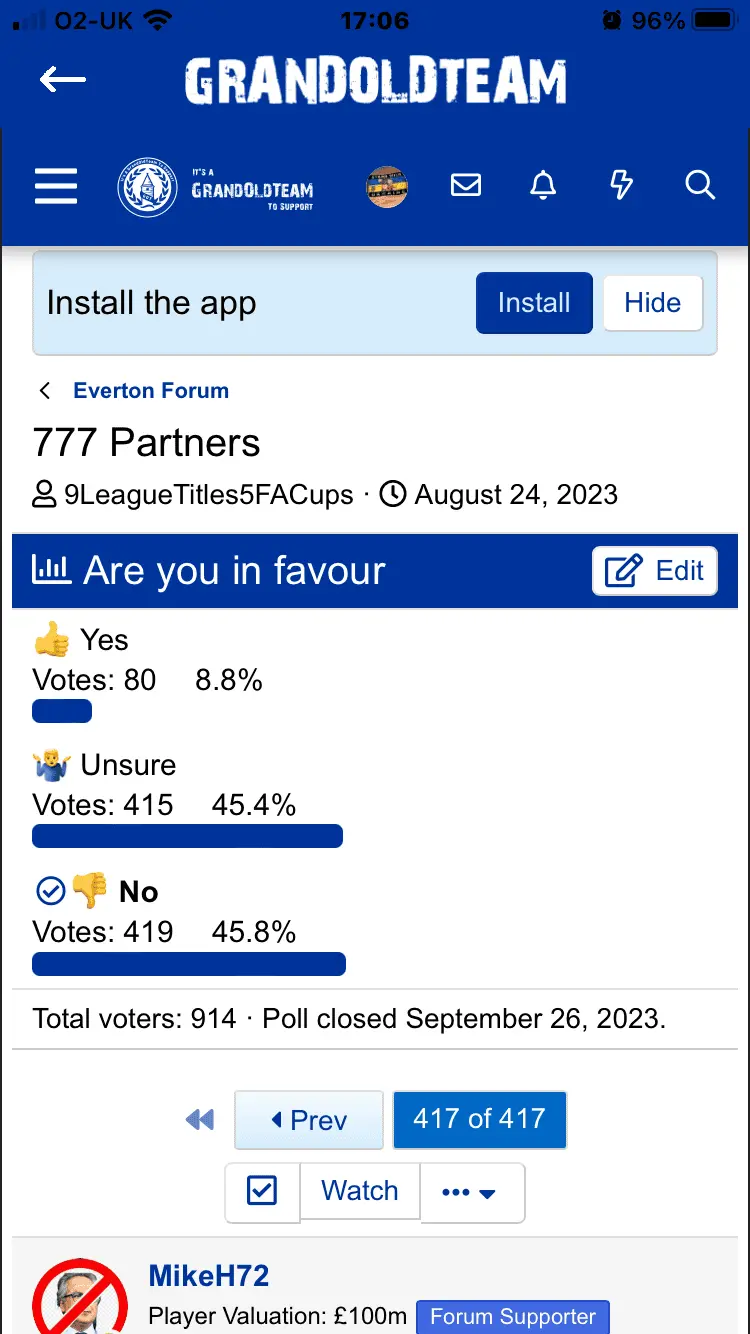Toggle the thread selection checkbox

pyautogui.click(x=262, y=1191)
